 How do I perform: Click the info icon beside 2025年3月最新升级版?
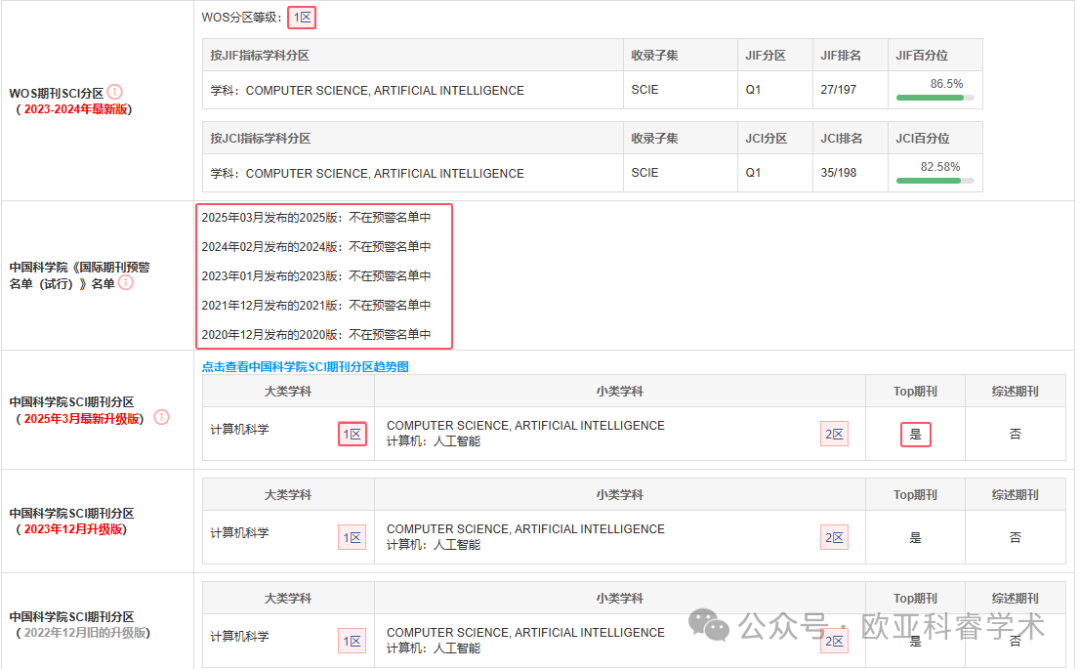pyautogui.click(x=161, y=418)
